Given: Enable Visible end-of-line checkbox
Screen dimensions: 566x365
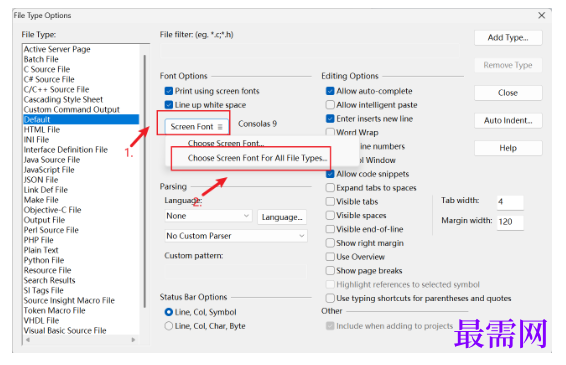Looking at the screenshot, I should 330,229.
